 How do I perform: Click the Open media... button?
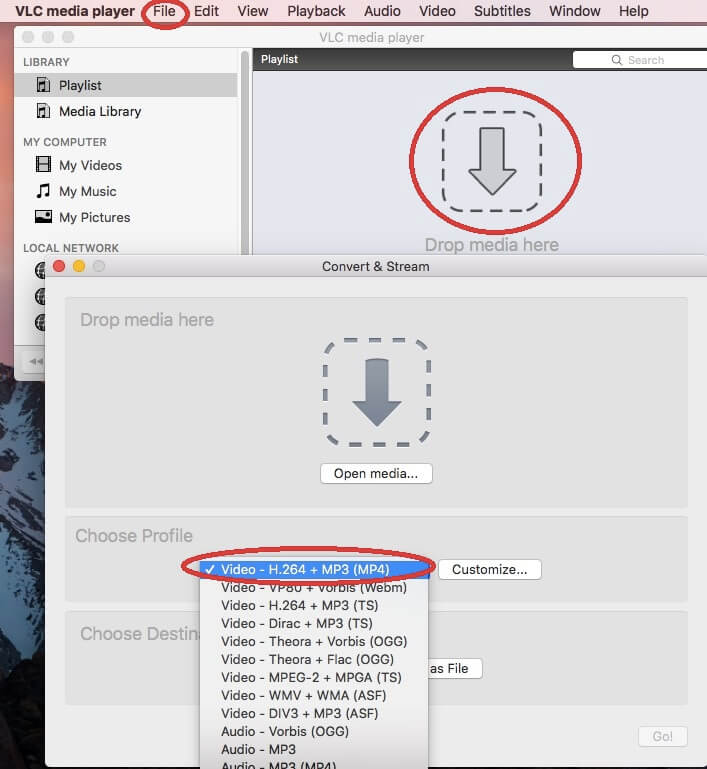point(376,473)
